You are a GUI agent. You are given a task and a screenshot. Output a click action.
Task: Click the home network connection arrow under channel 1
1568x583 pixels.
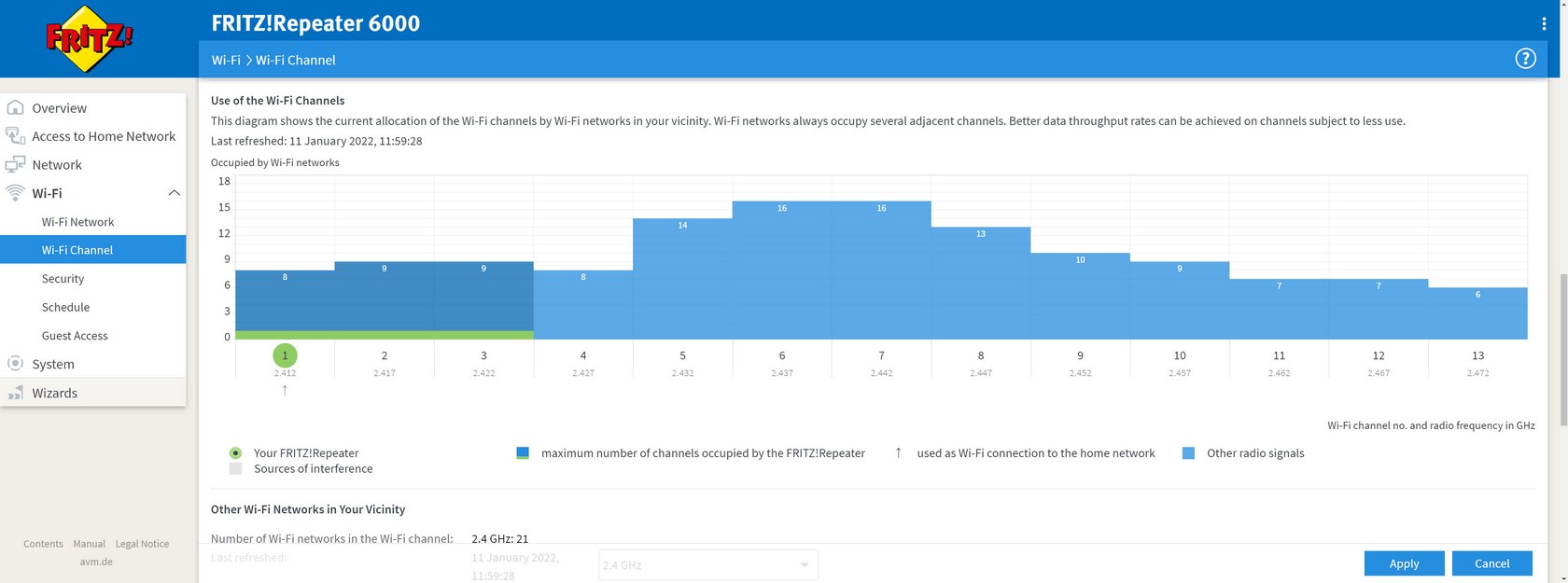285,390
